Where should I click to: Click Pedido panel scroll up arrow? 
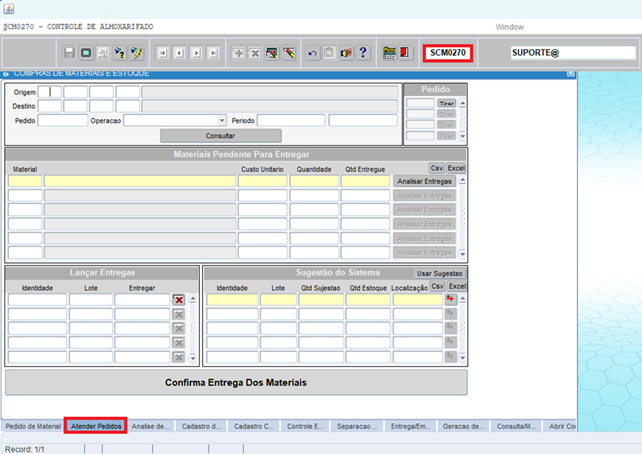pos(462,103)
